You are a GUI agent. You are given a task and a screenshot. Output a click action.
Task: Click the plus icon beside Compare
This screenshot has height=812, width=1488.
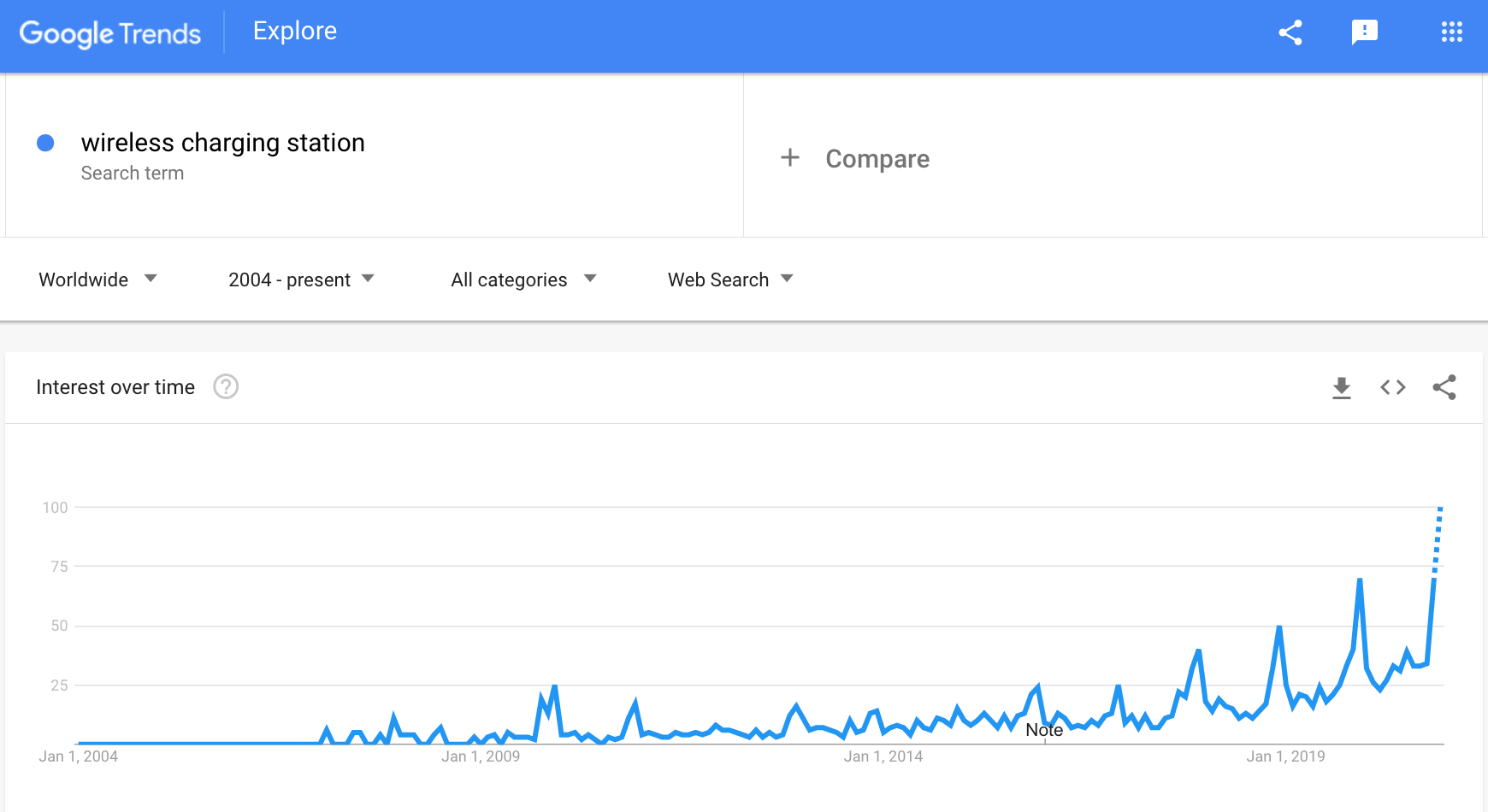pyautogui.click(x=790, y=158)
